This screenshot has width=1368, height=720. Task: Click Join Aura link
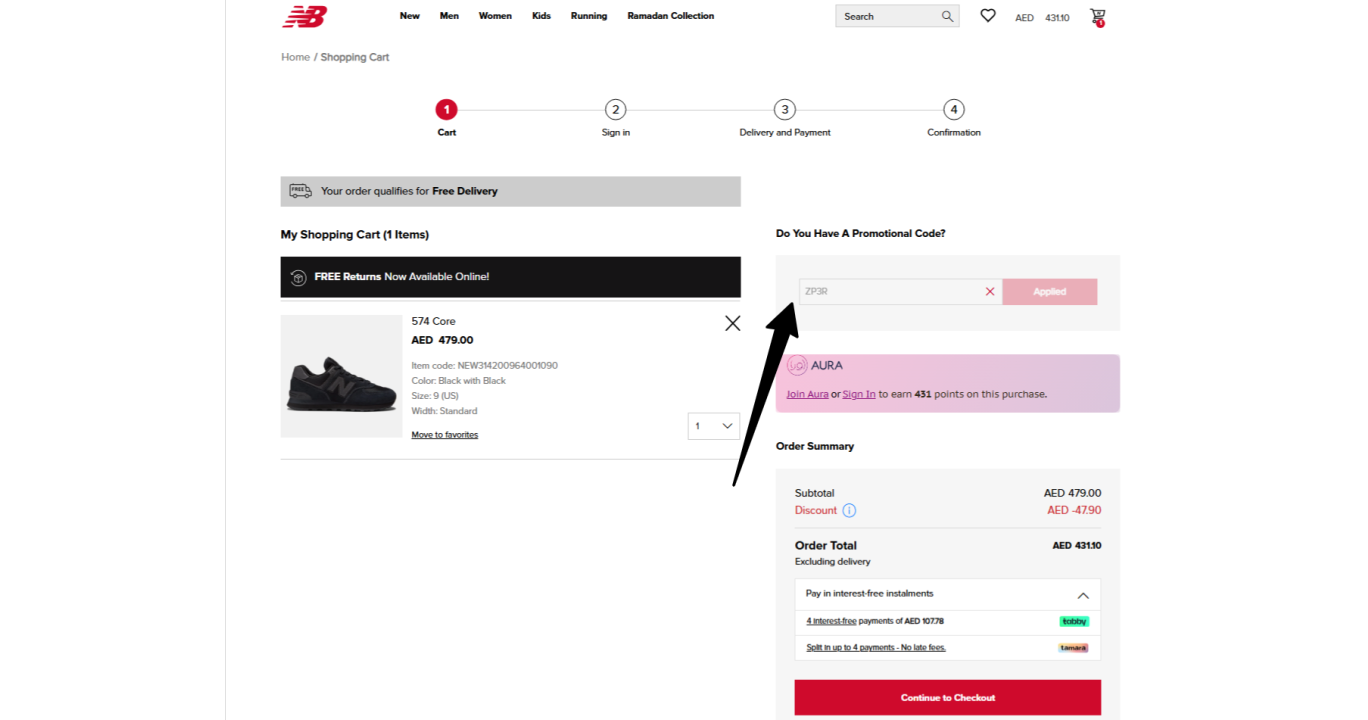click(807, 394)
